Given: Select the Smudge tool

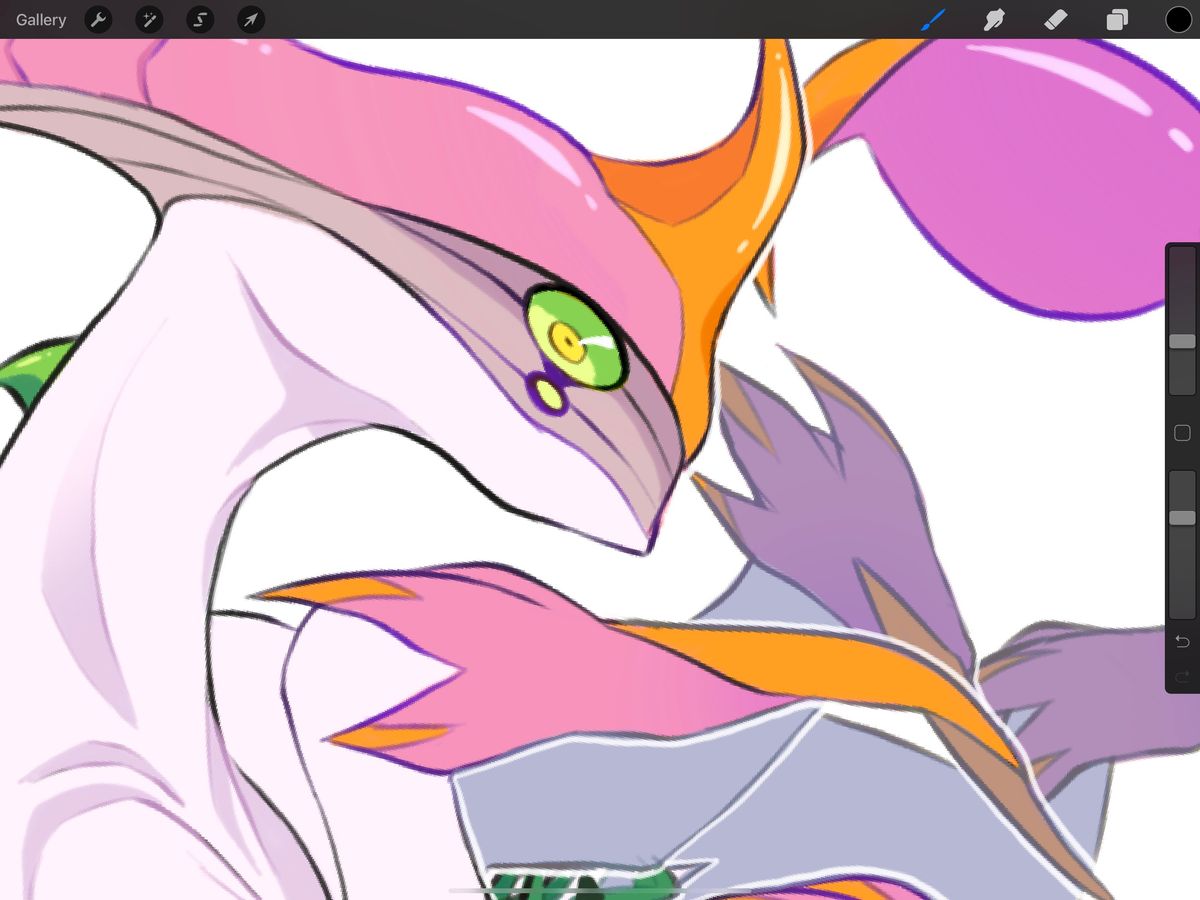Looking at the screenshot, I should 994,19.
